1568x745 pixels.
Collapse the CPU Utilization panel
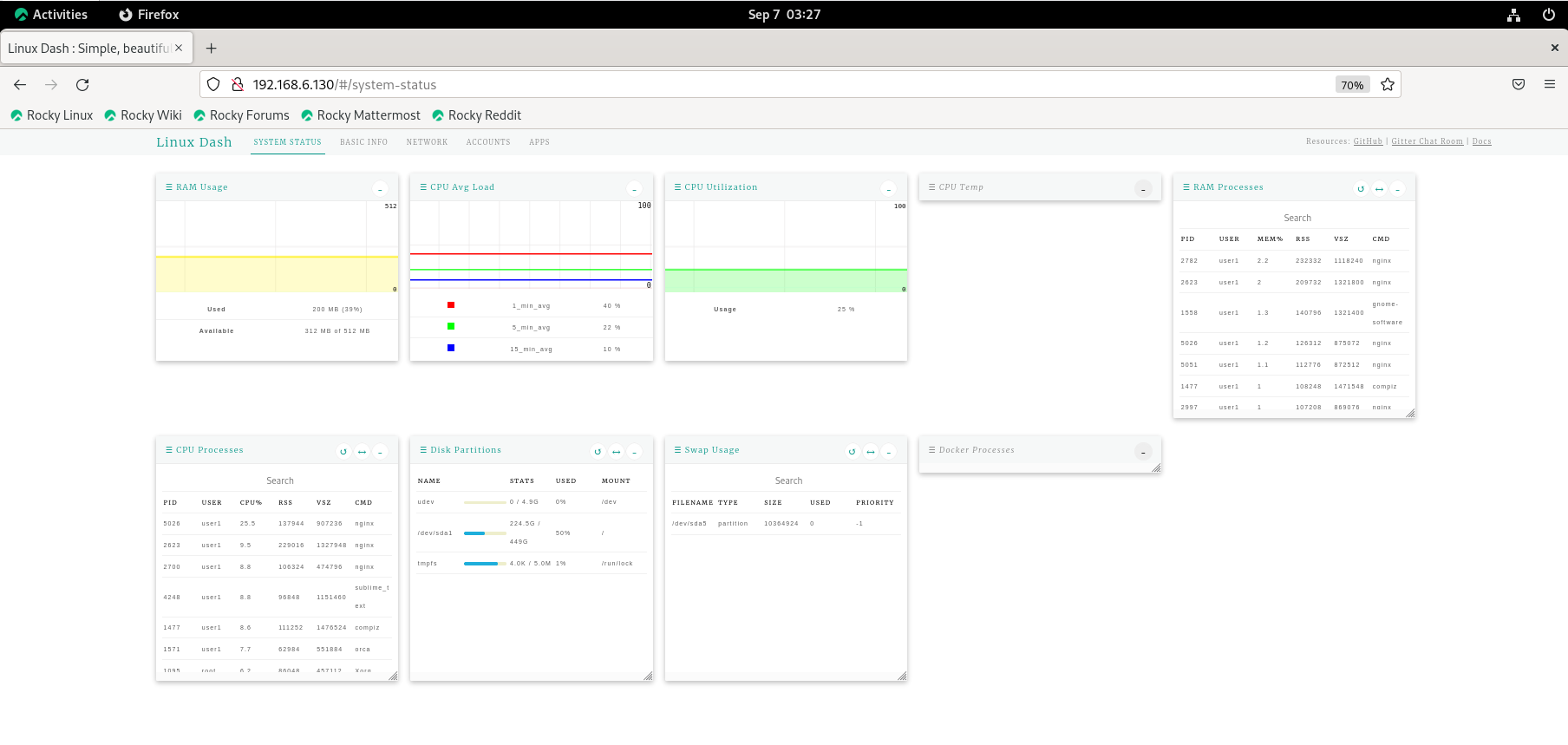click(888, 188)
